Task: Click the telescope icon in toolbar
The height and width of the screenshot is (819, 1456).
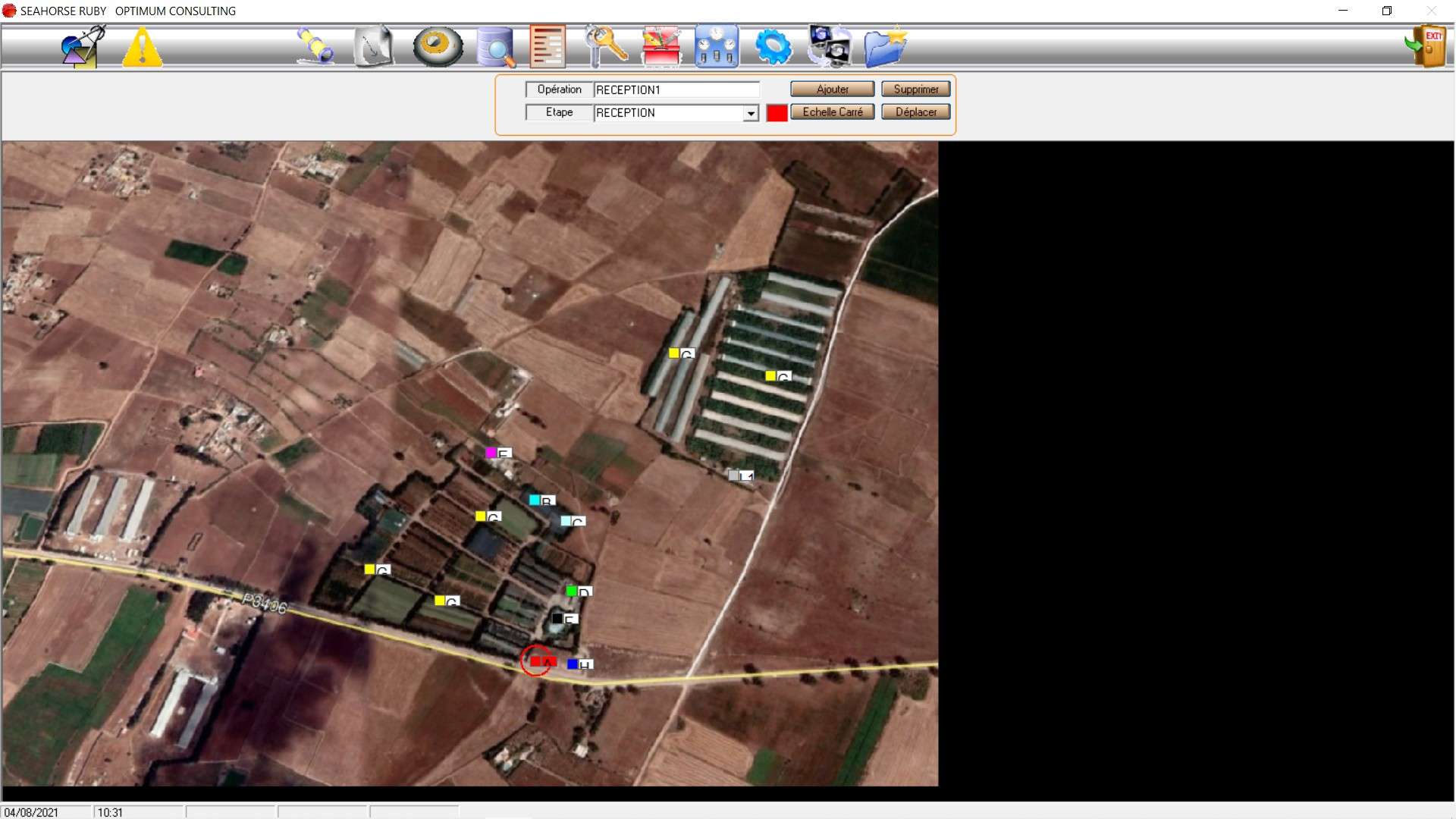Action: click(315, 47)
